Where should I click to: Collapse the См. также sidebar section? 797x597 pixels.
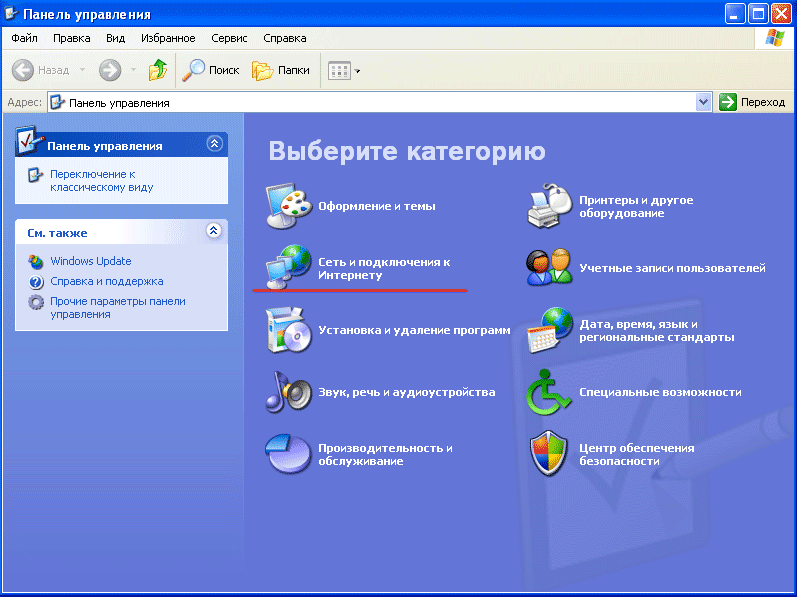point(213,232)
